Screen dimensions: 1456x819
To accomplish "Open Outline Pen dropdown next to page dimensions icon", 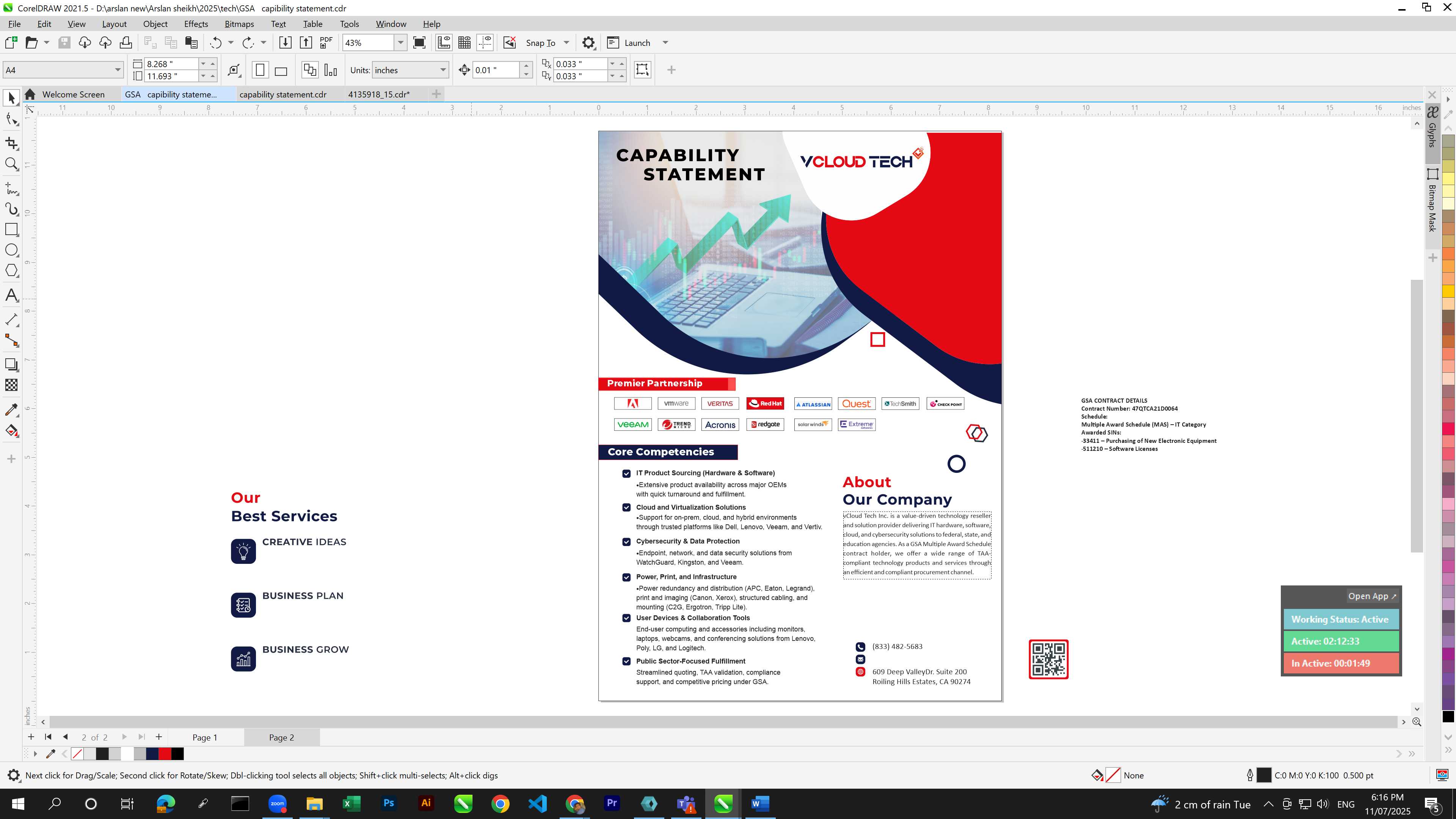I will click(234, 70).
